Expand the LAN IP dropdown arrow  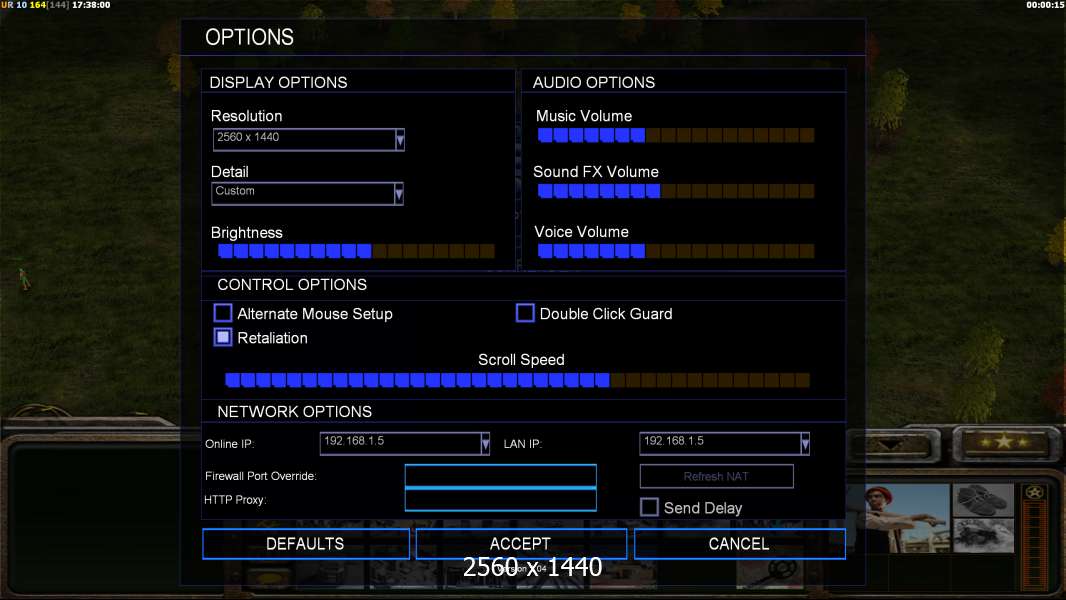click(x=805, y=444)
